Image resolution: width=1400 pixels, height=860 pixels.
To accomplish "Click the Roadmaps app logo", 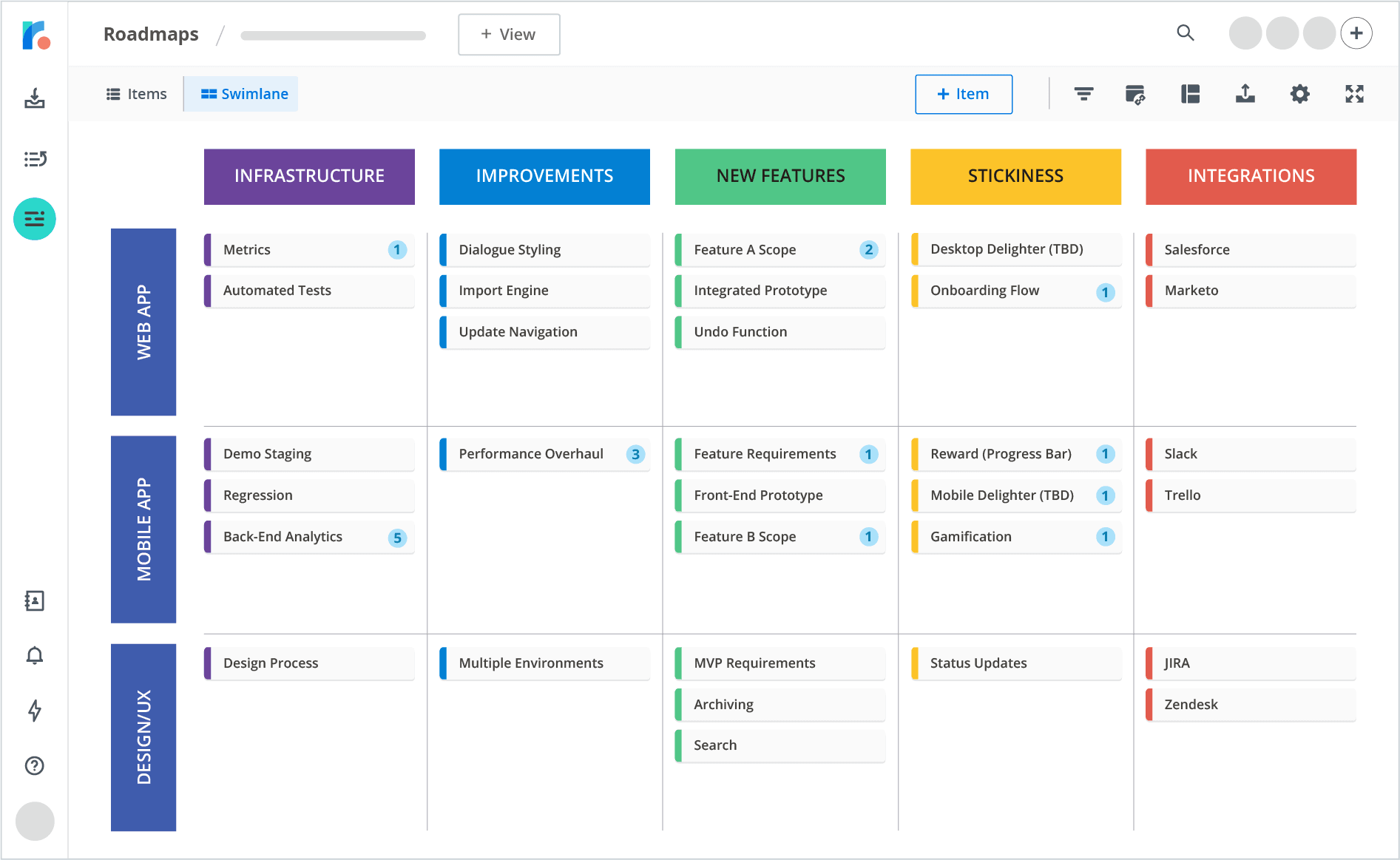I will (34, 34).
